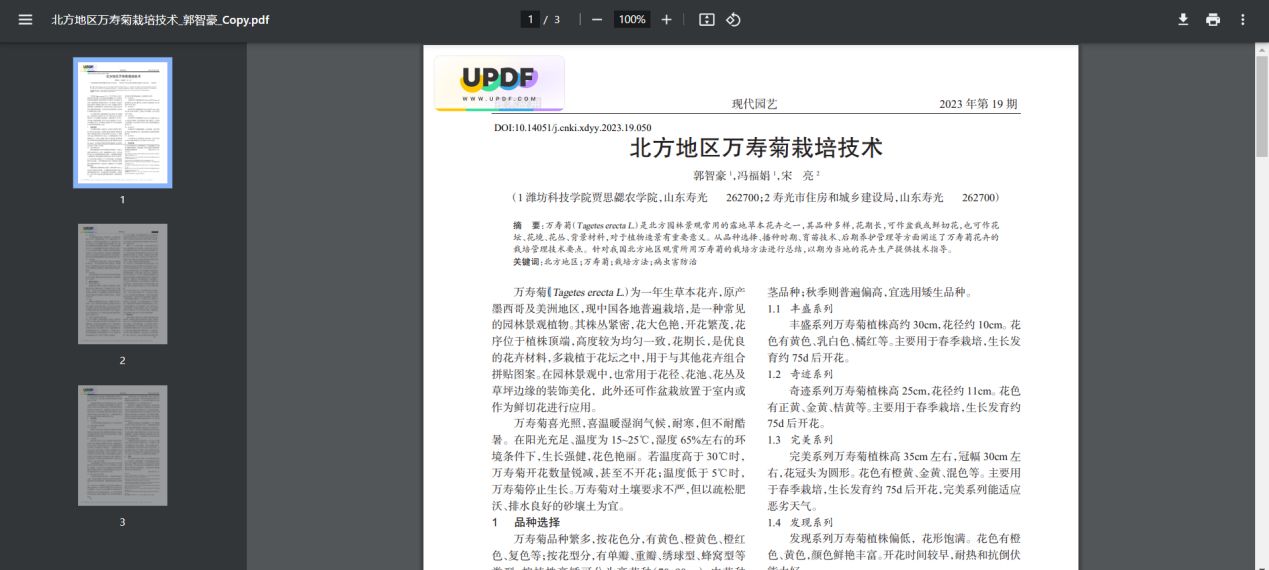
Task: Select the page 2 thumbnail
Action: pos(123,284)
